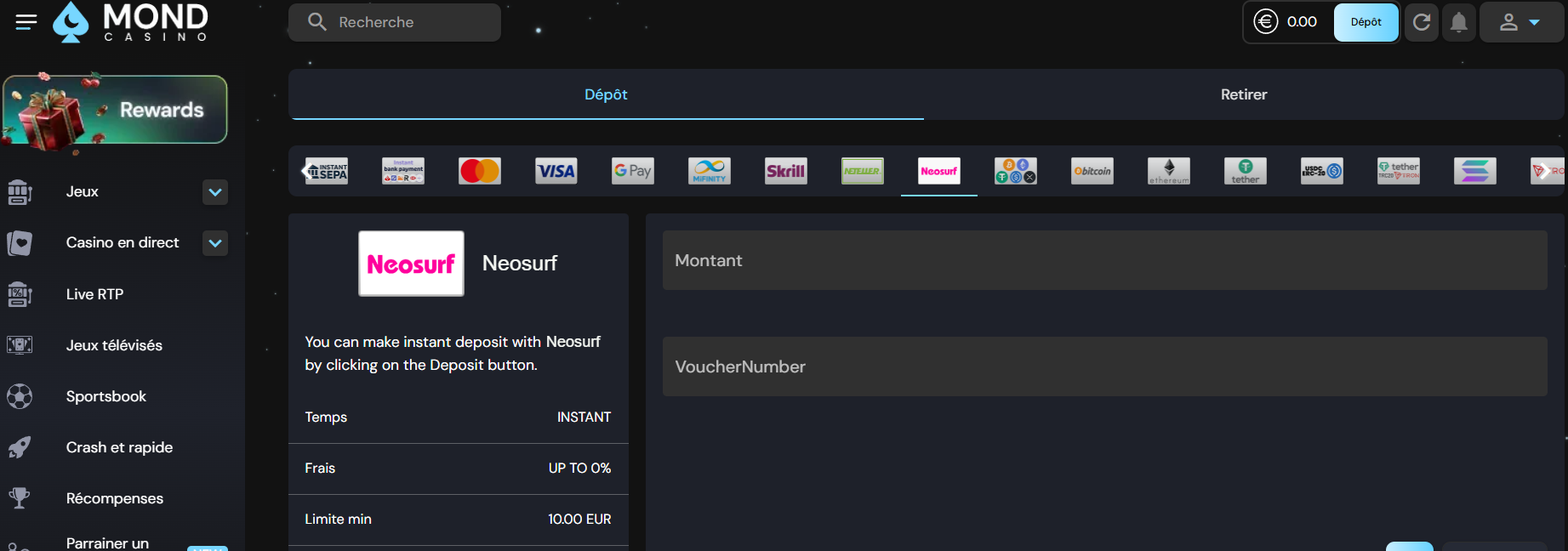Open Crash et rapide games
1568x551 pixels.
pos(119,447)
